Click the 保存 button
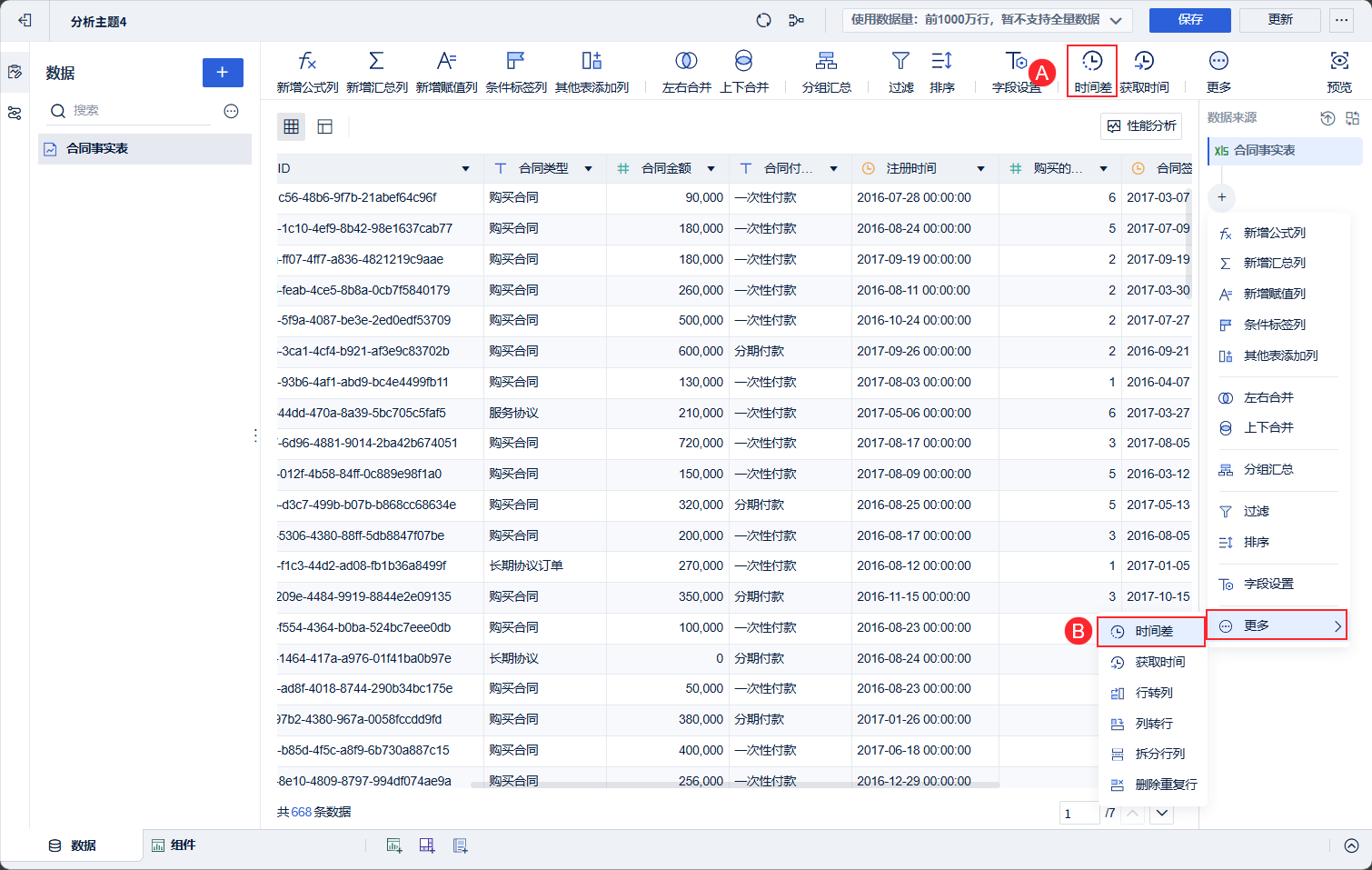 [x=1189, y=20]
